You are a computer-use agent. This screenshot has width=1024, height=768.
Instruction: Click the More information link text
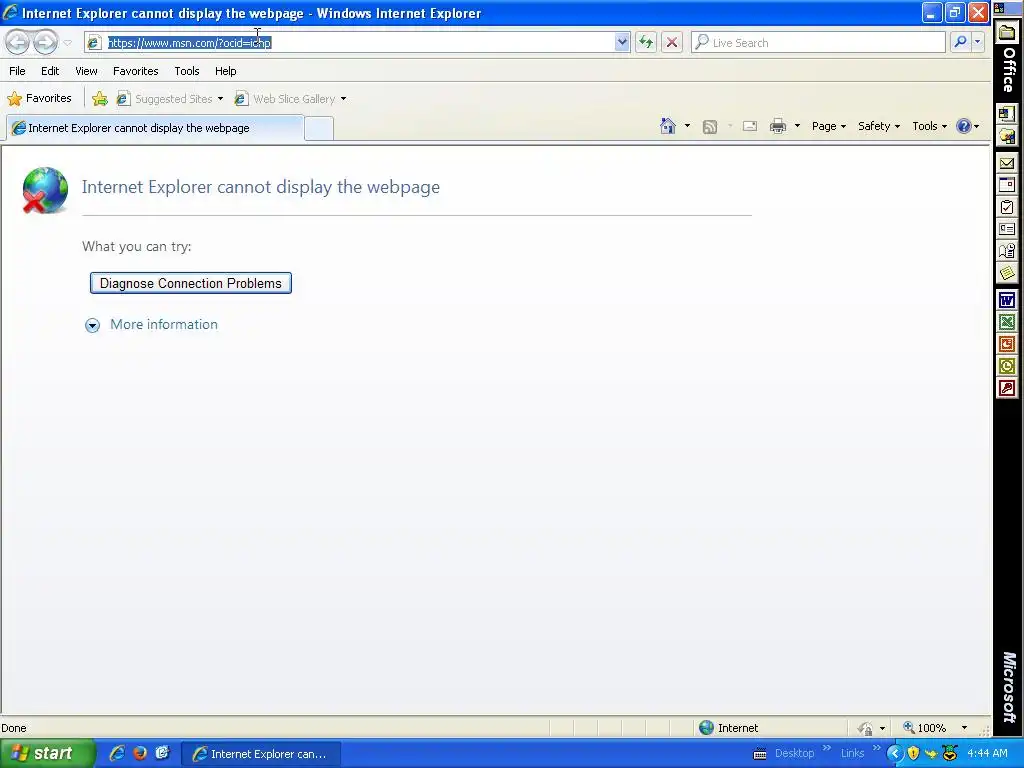[x=164, y=325]
